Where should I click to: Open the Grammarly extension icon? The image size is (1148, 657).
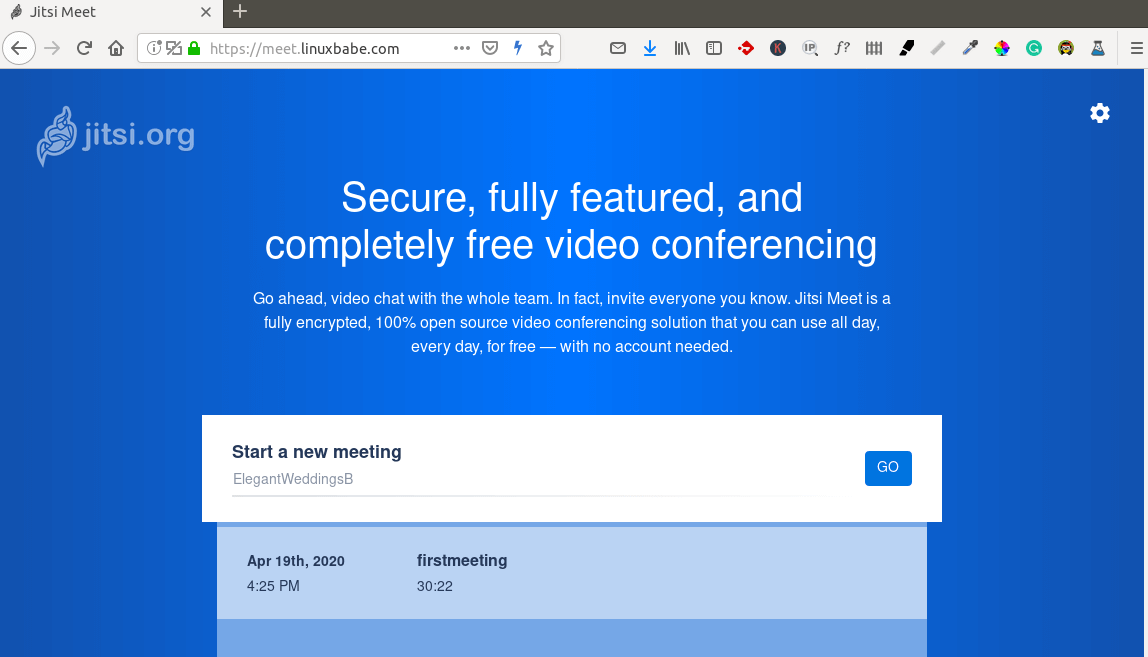(1034, 48)
